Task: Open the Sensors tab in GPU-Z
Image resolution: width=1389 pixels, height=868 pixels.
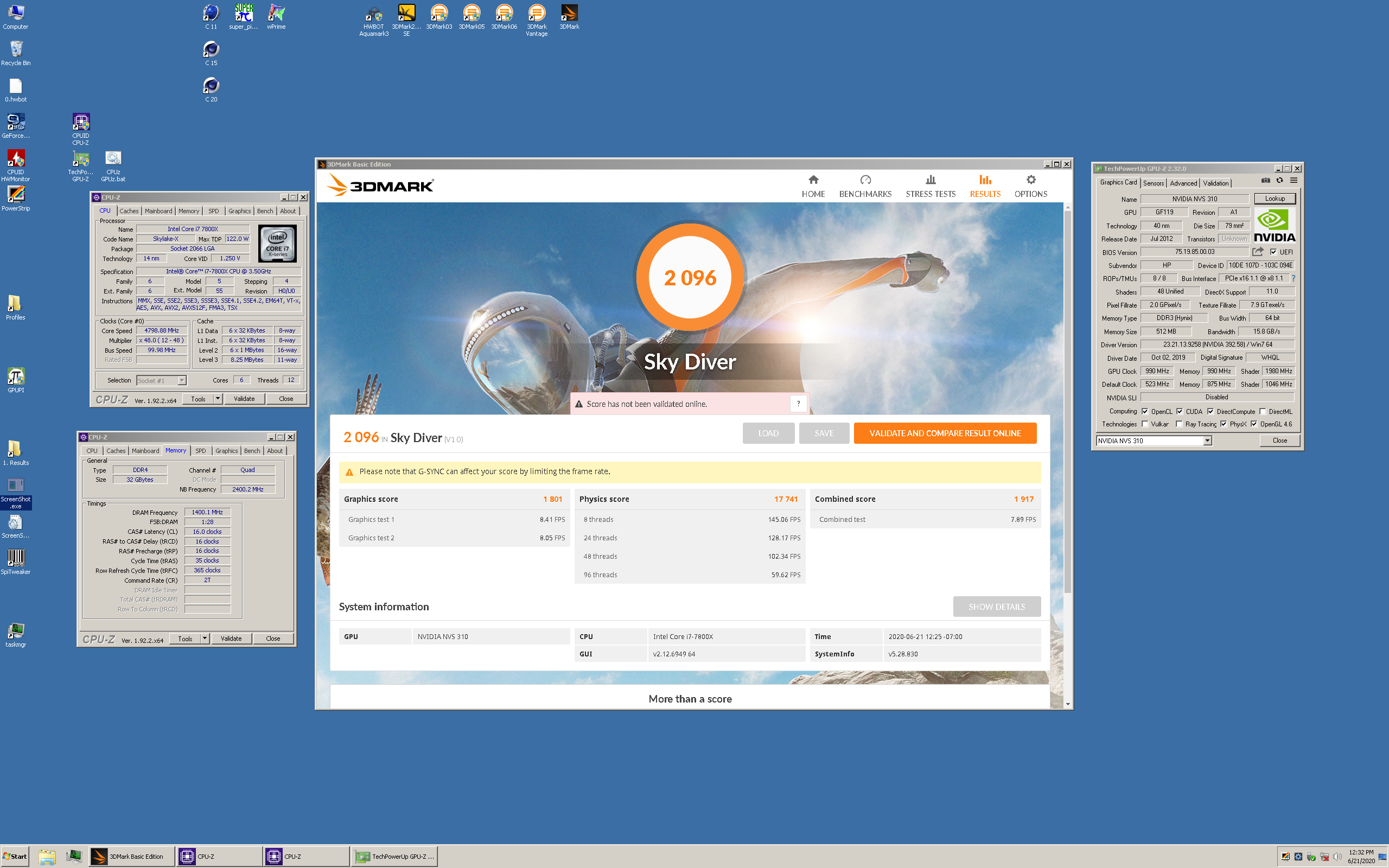Action: (1153, 183)
